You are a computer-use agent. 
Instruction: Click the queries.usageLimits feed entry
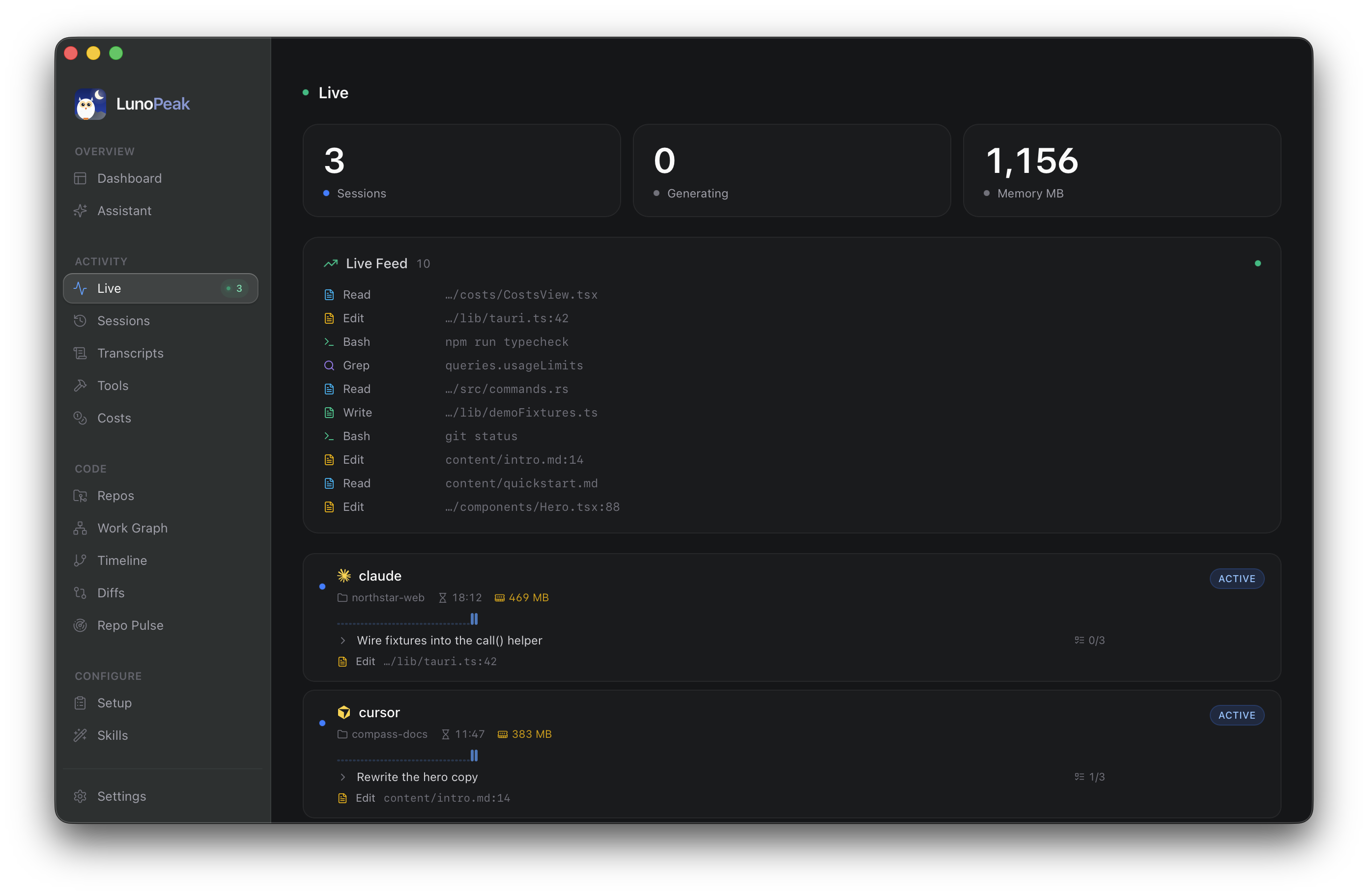514,365
